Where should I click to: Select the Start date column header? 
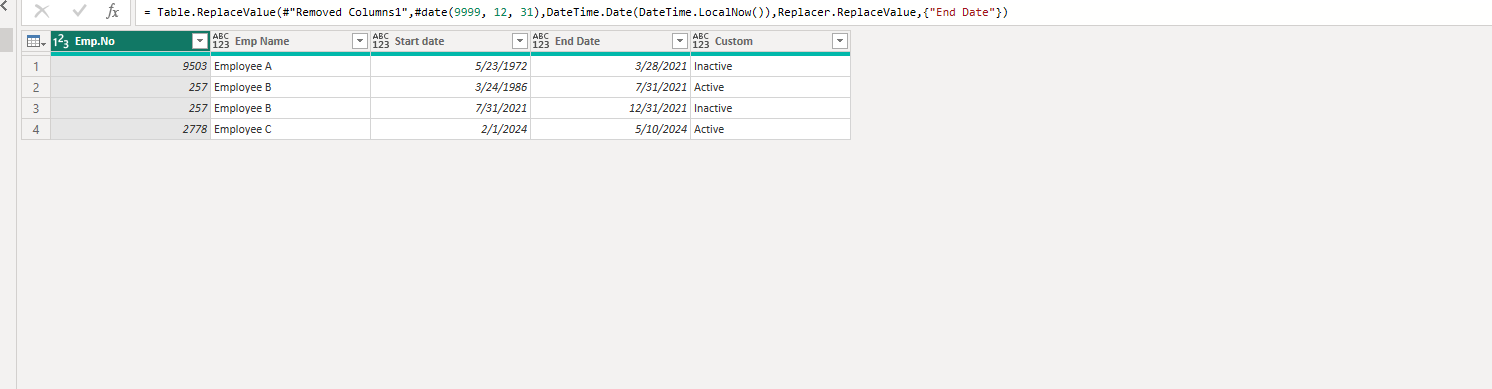(x=451, y=41)
